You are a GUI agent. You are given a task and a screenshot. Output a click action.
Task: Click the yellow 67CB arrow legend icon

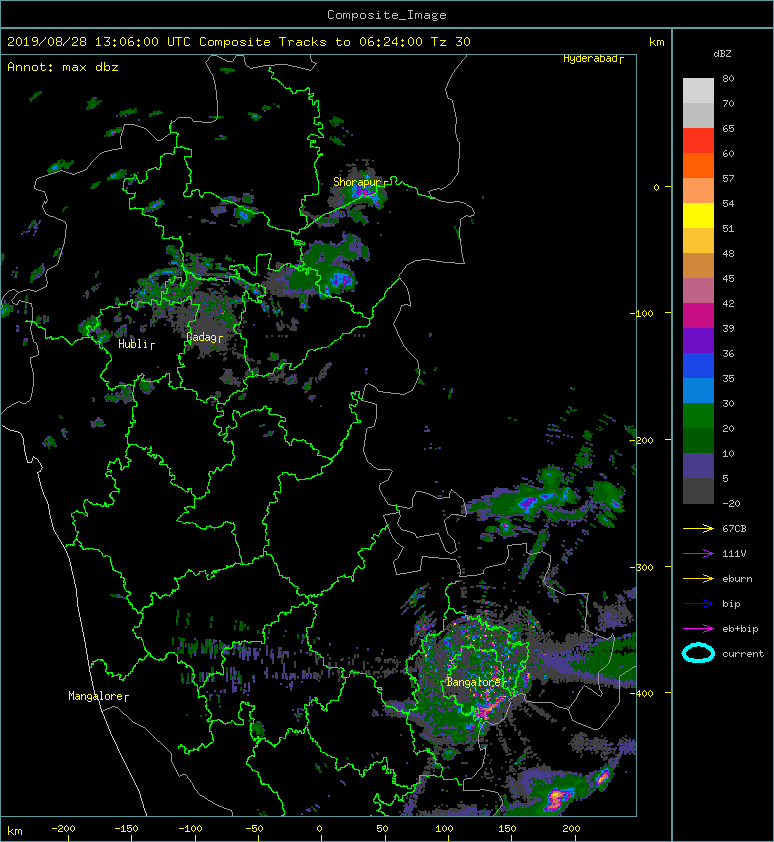click(x=698, y=528)
